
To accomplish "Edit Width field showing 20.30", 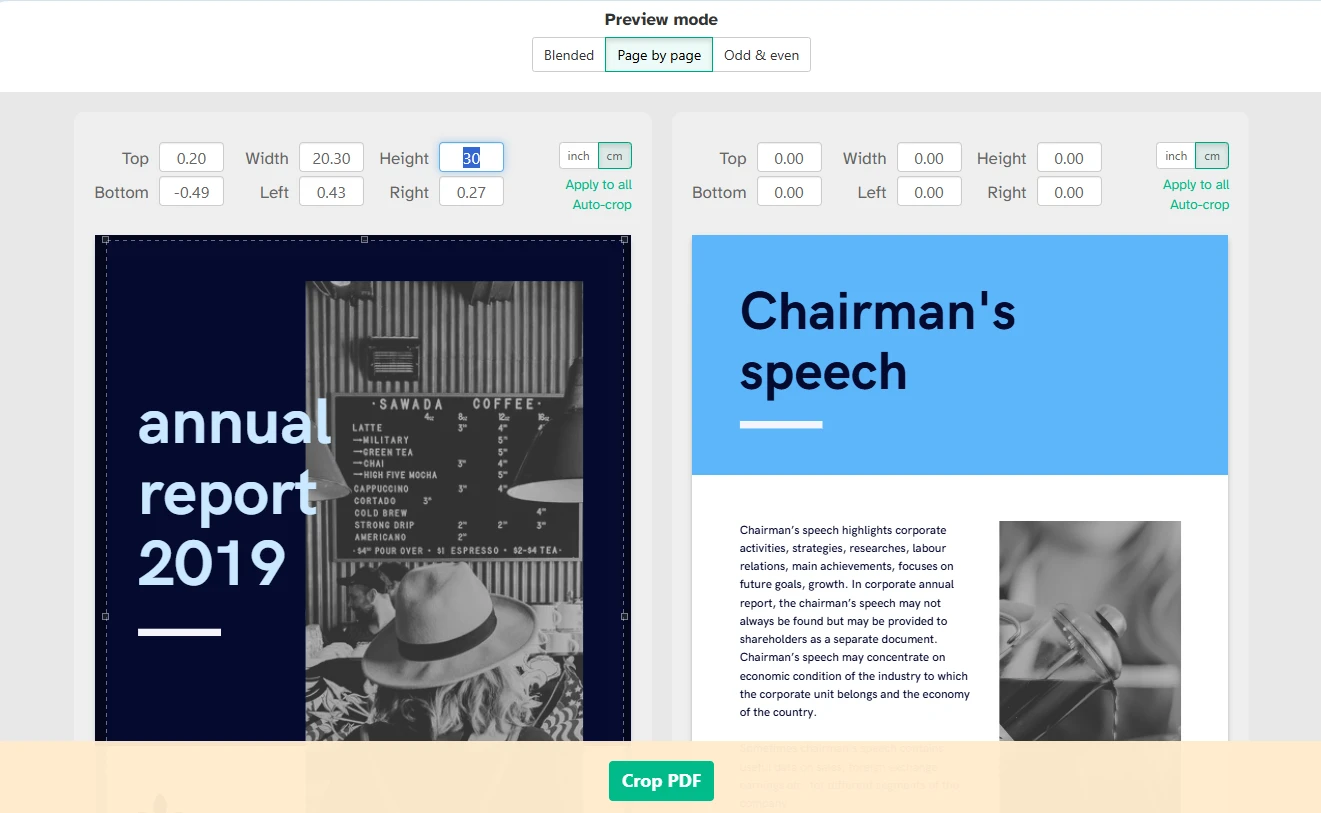I will point(331,158).
